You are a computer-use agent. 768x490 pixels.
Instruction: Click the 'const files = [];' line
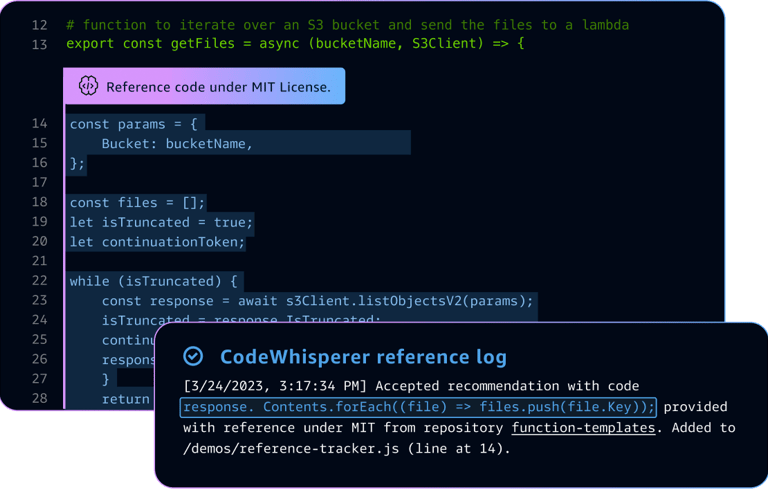coord(137,203)
